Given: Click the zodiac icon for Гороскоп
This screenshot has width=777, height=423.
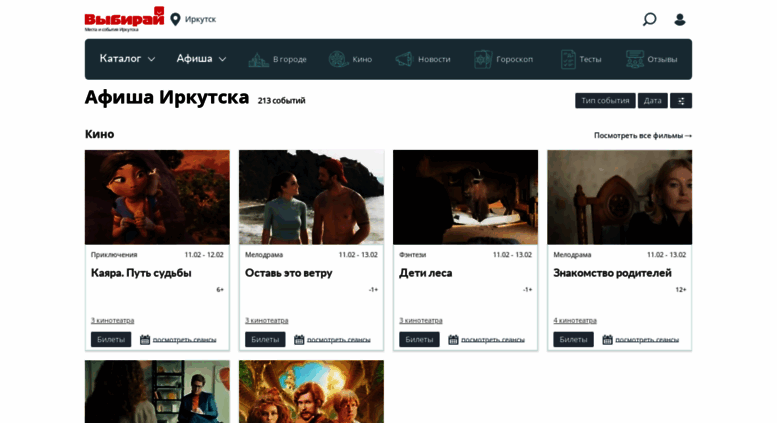Looking at the screenshot, I should click(483, 59).
